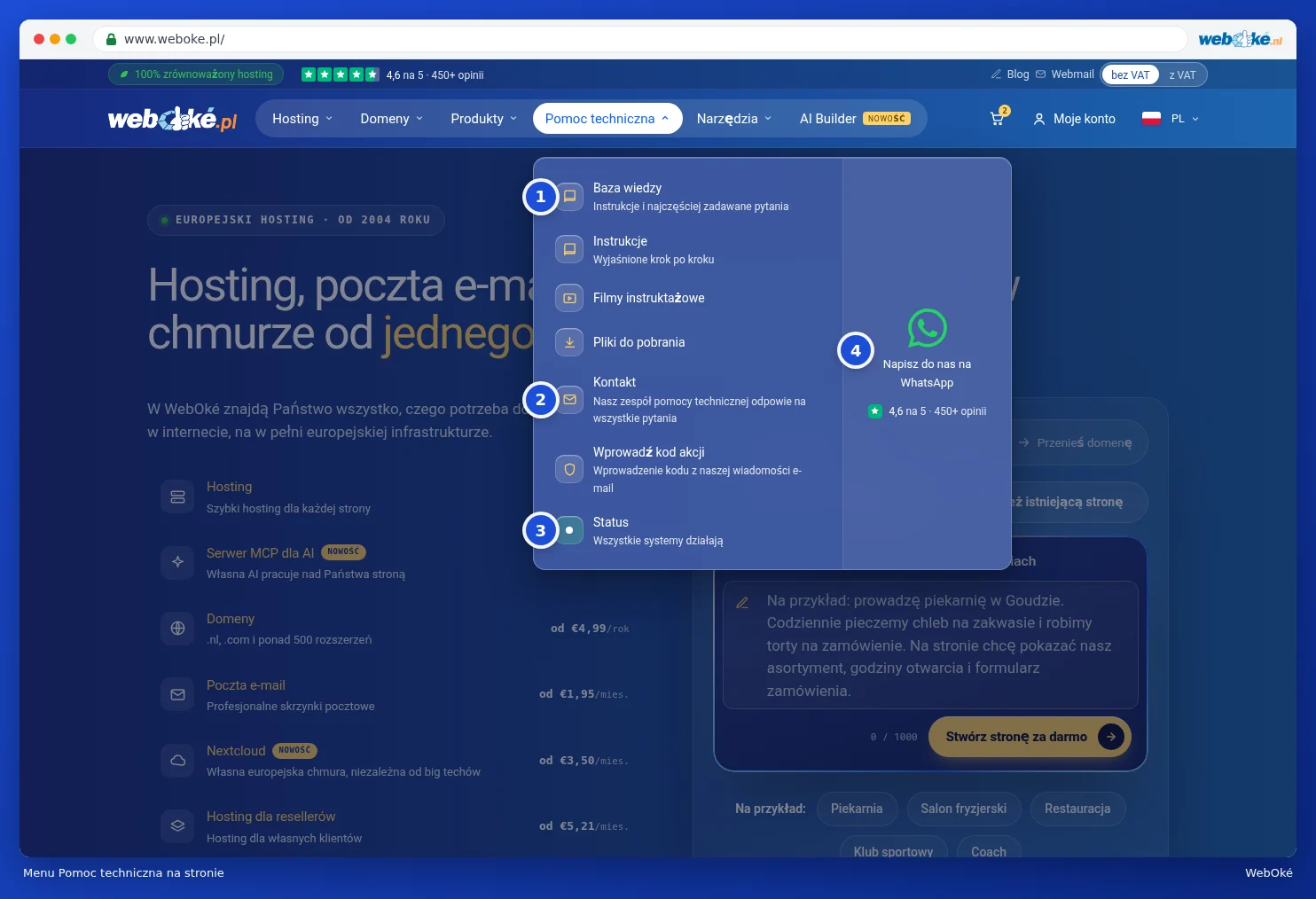This screenshot has width=1316, height=899.
Task: Expand the Hosting menu
Action: click(x=302, y=119)
